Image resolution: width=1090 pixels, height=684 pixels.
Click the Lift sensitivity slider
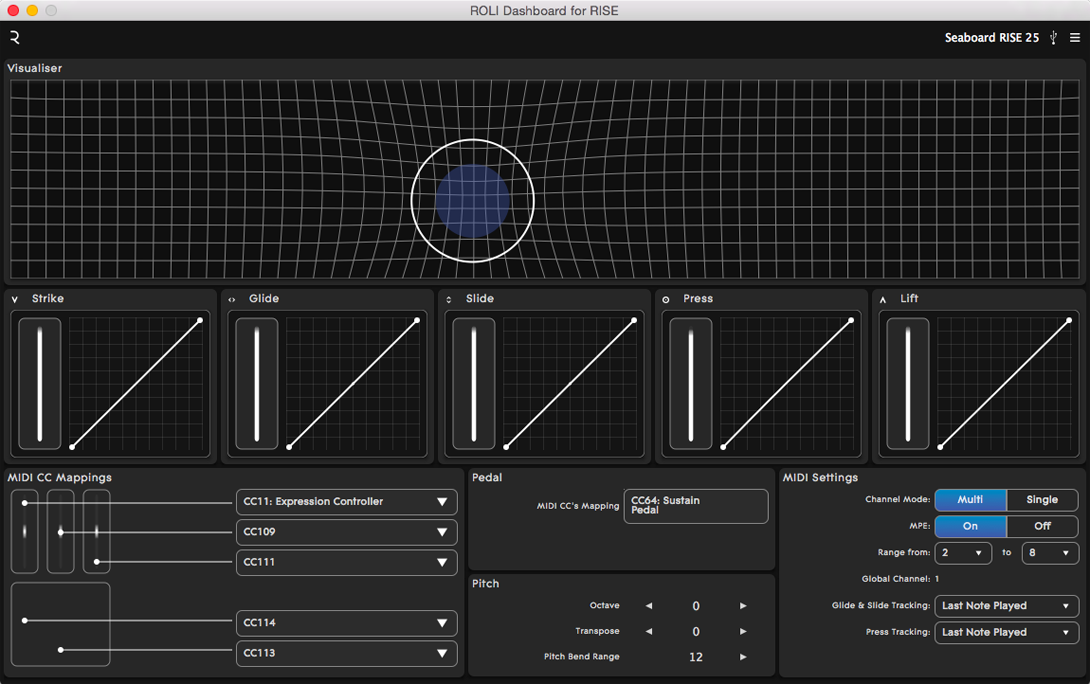[907, 384]
